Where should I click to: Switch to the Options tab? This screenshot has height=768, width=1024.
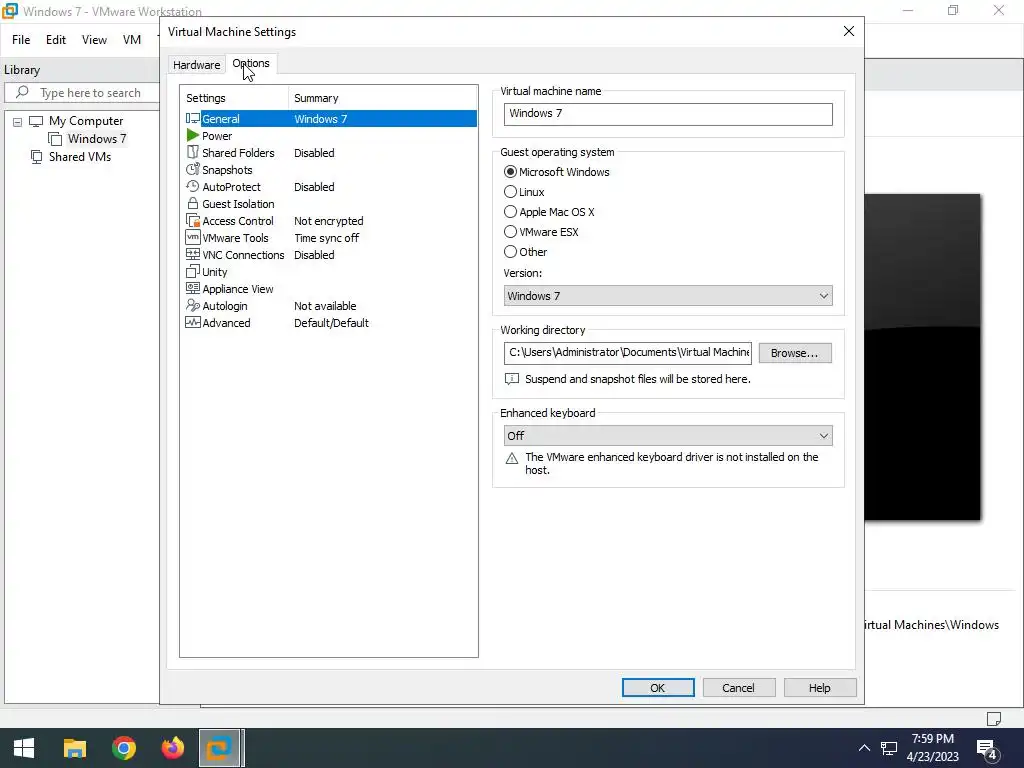(251, 63)
